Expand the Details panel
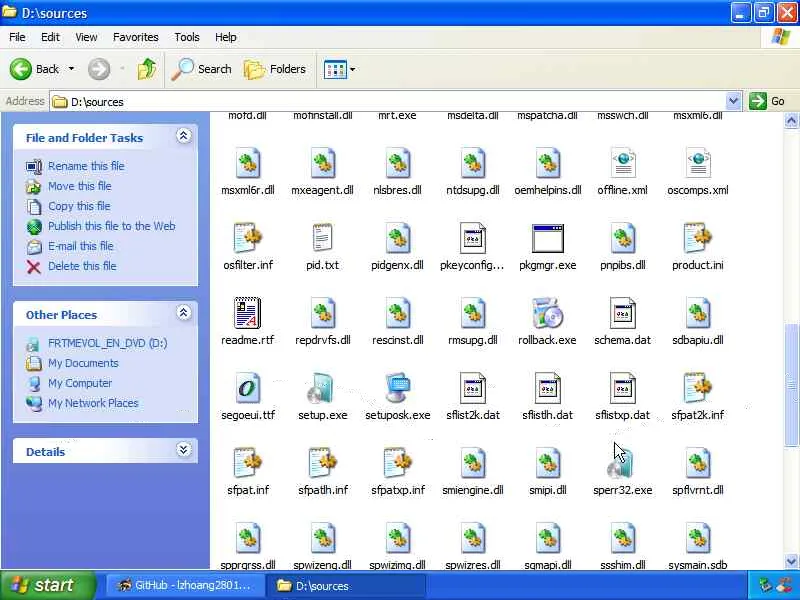The width and height of the screenshot is (800, 600). (184, 449)
